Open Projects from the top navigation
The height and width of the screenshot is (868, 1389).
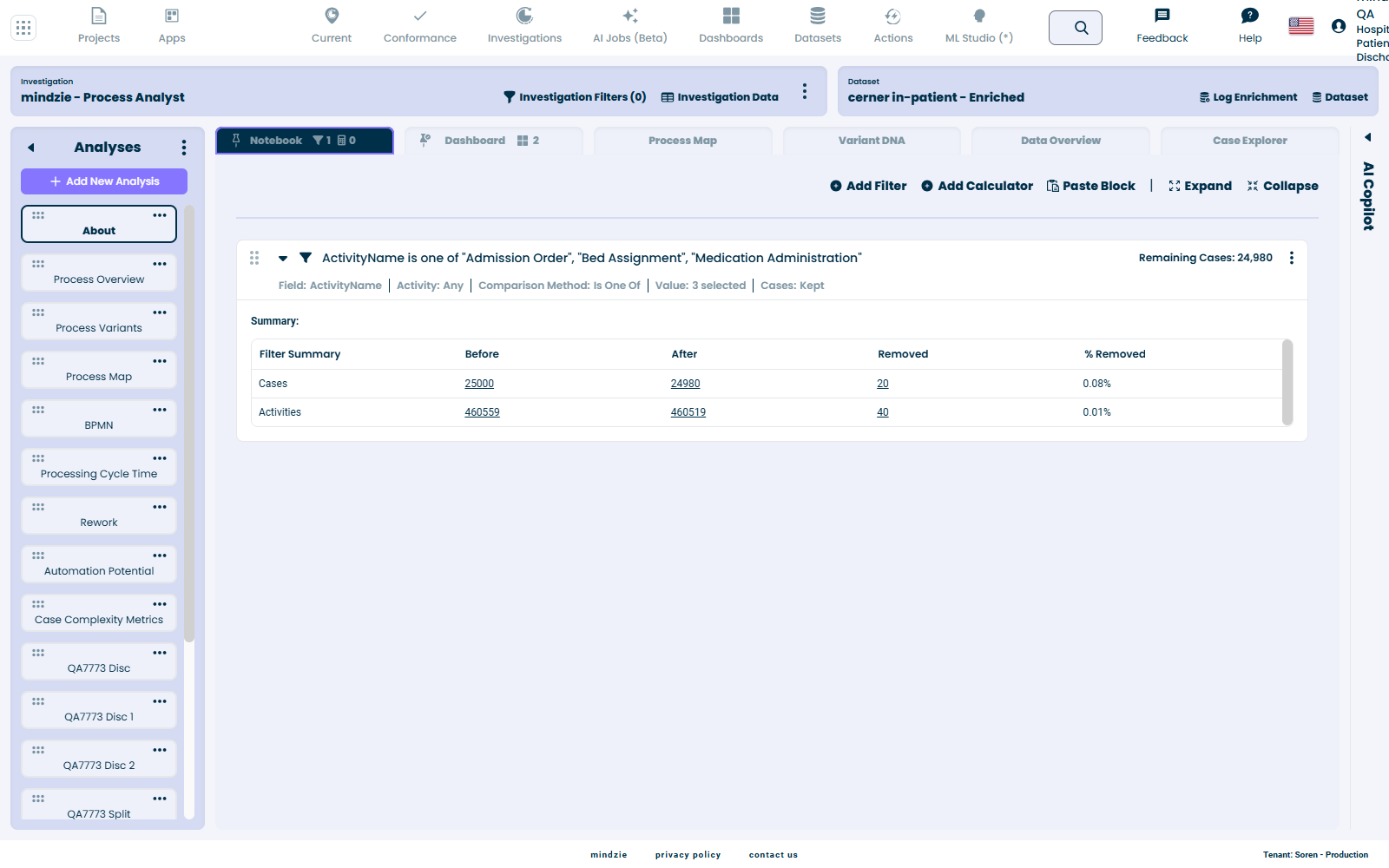[x=99, y=26]
